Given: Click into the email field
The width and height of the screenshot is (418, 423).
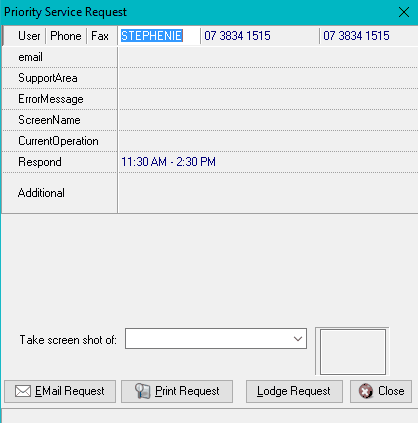Looking at the screenshot, I should coord(268,57).
